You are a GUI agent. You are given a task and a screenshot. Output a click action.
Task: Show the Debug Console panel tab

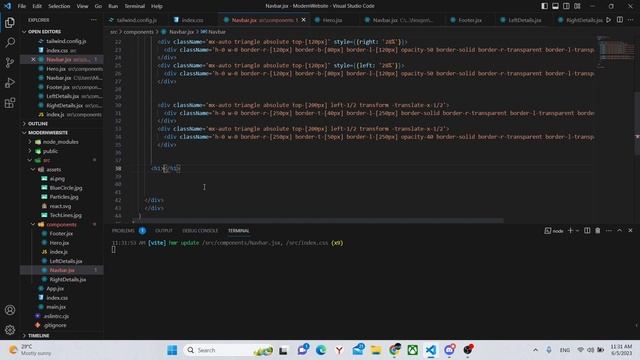pyautogui.click(x=200, y=231)
